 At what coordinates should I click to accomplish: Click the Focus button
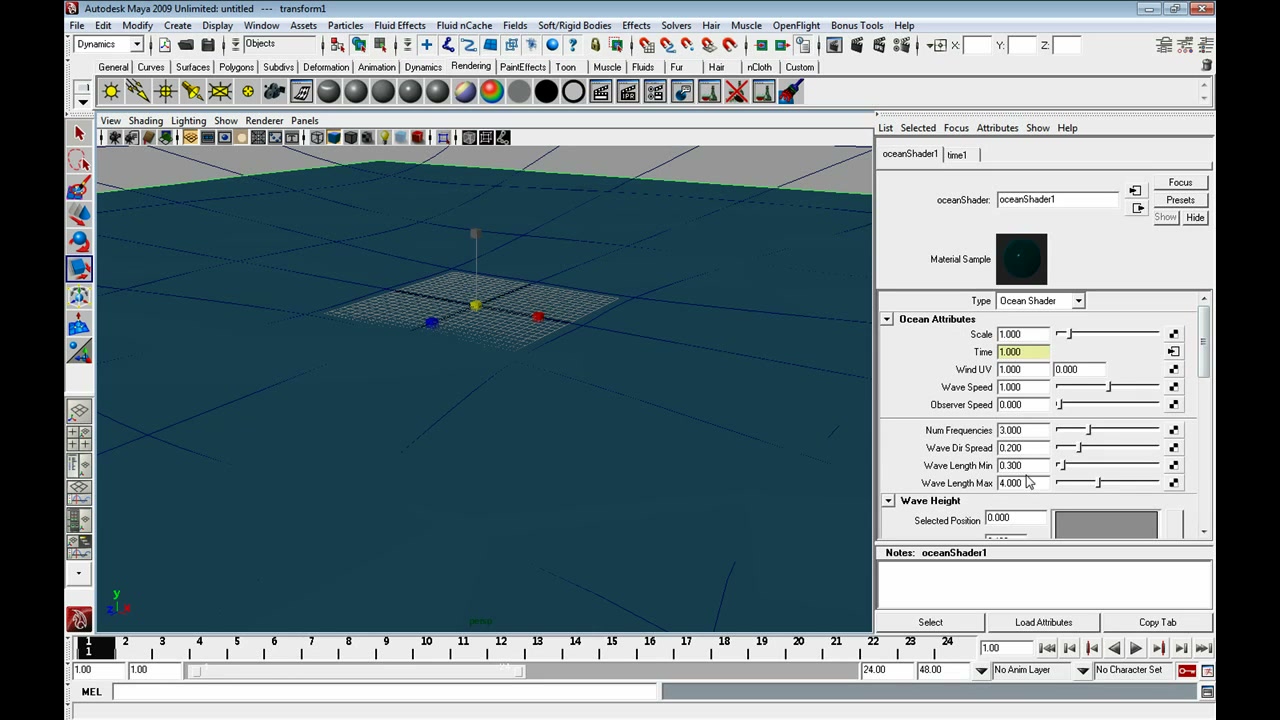point(1180,183)
